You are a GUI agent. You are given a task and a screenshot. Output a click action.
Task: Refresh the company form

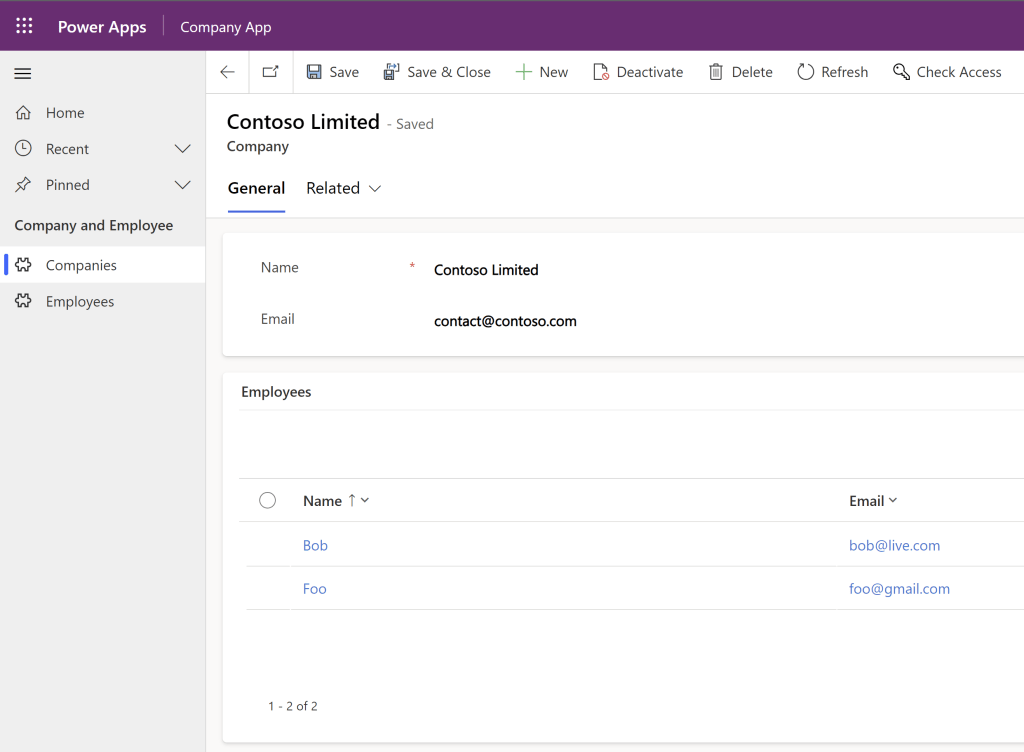tap(832, 72)
